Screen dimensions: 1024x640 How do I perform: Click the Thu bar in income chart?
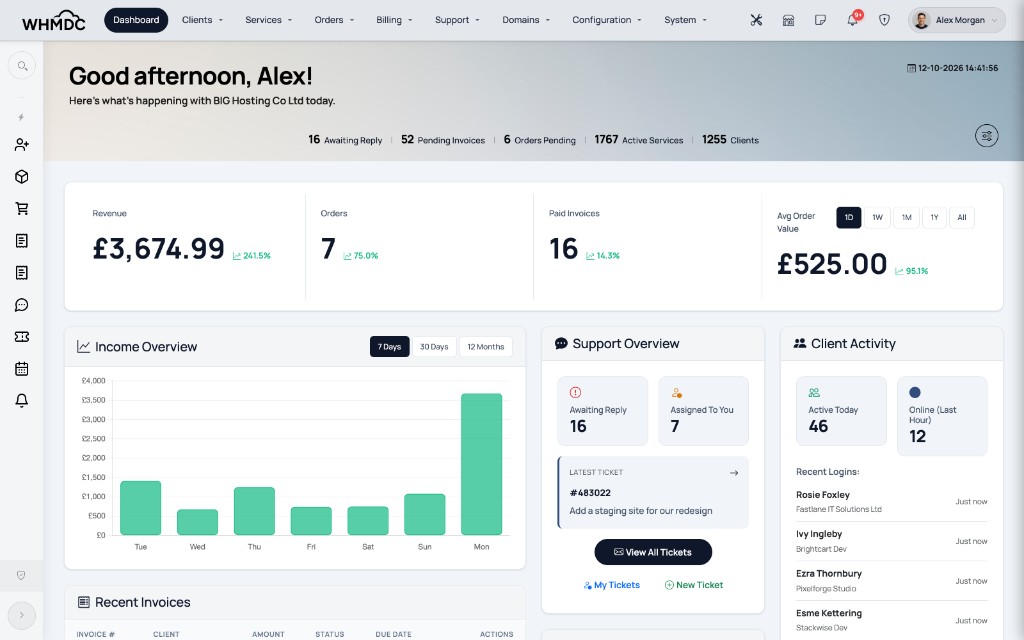click(254, 511)
